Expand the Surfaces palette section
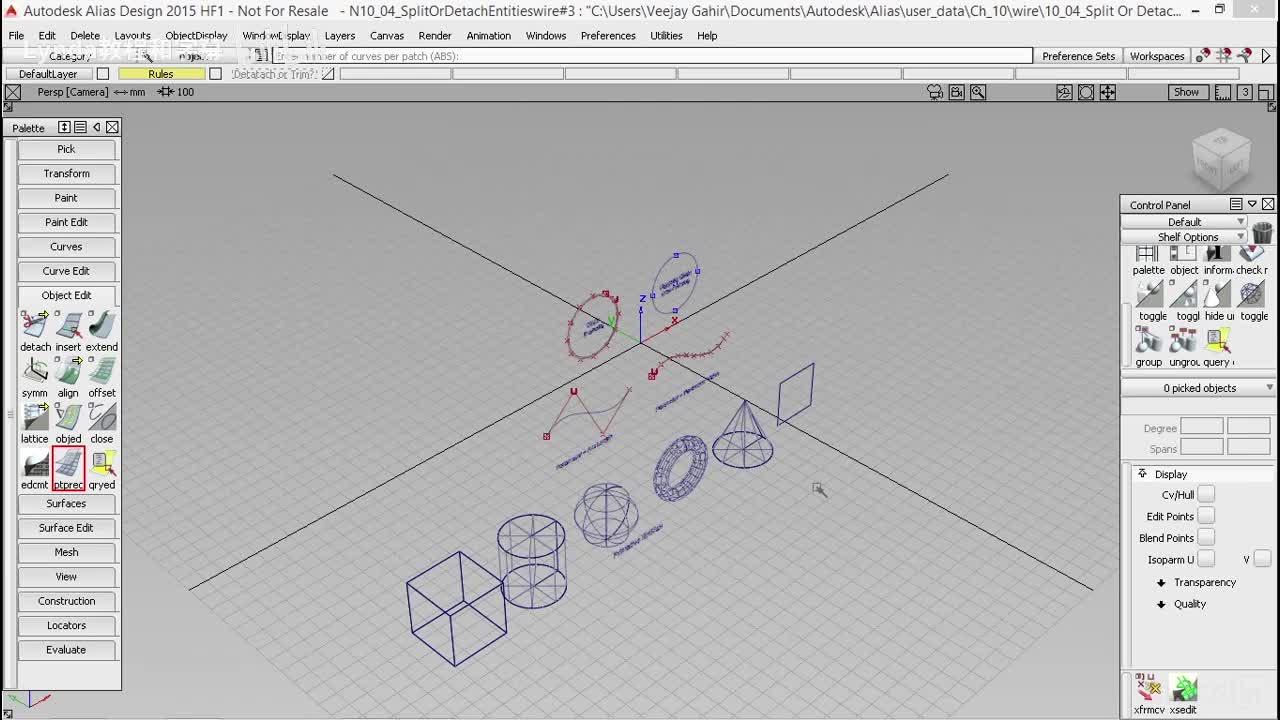 click(66, 504)
